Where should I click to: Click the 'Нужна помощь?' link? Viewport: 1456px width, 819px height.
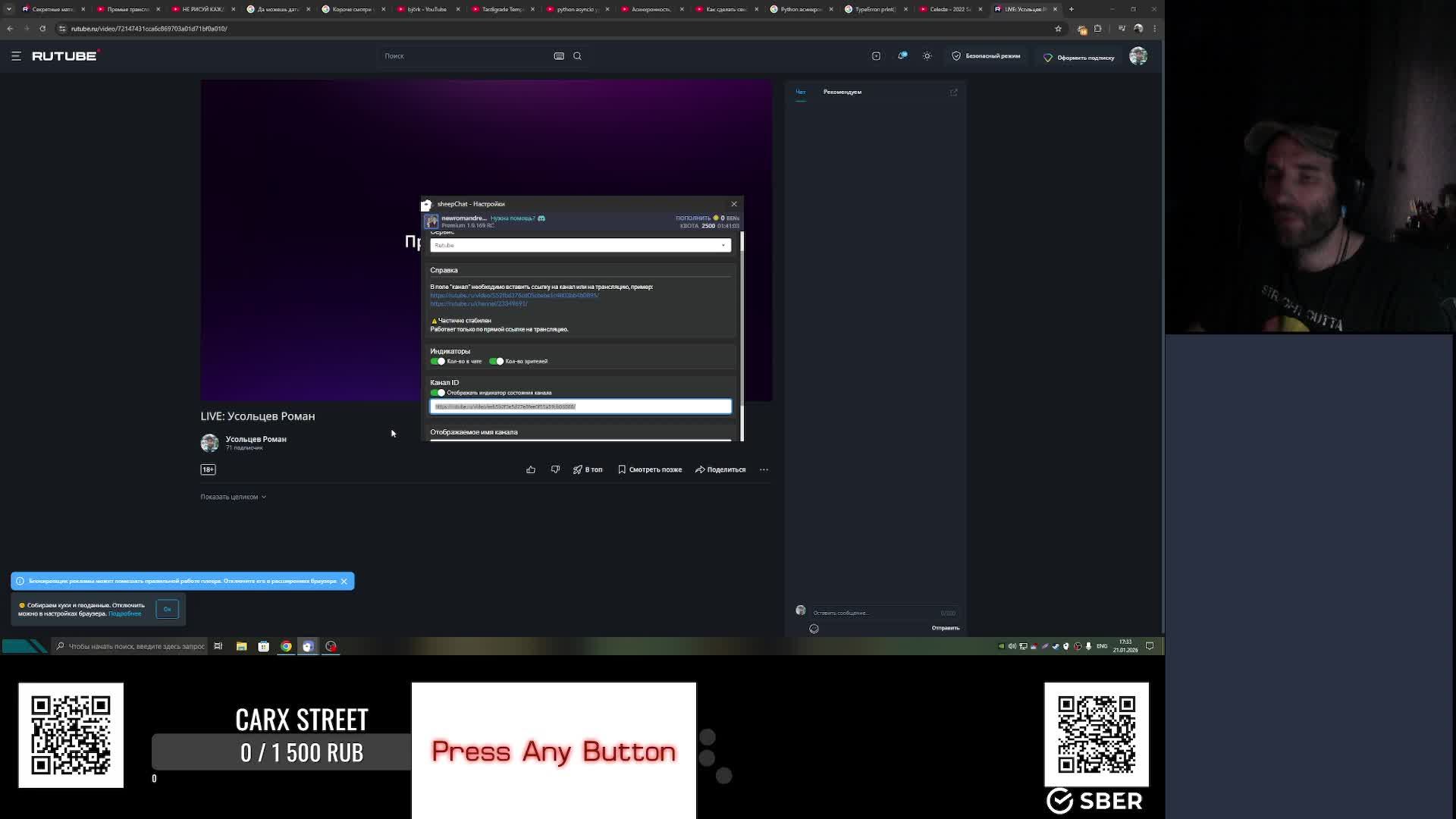[513, 218]
